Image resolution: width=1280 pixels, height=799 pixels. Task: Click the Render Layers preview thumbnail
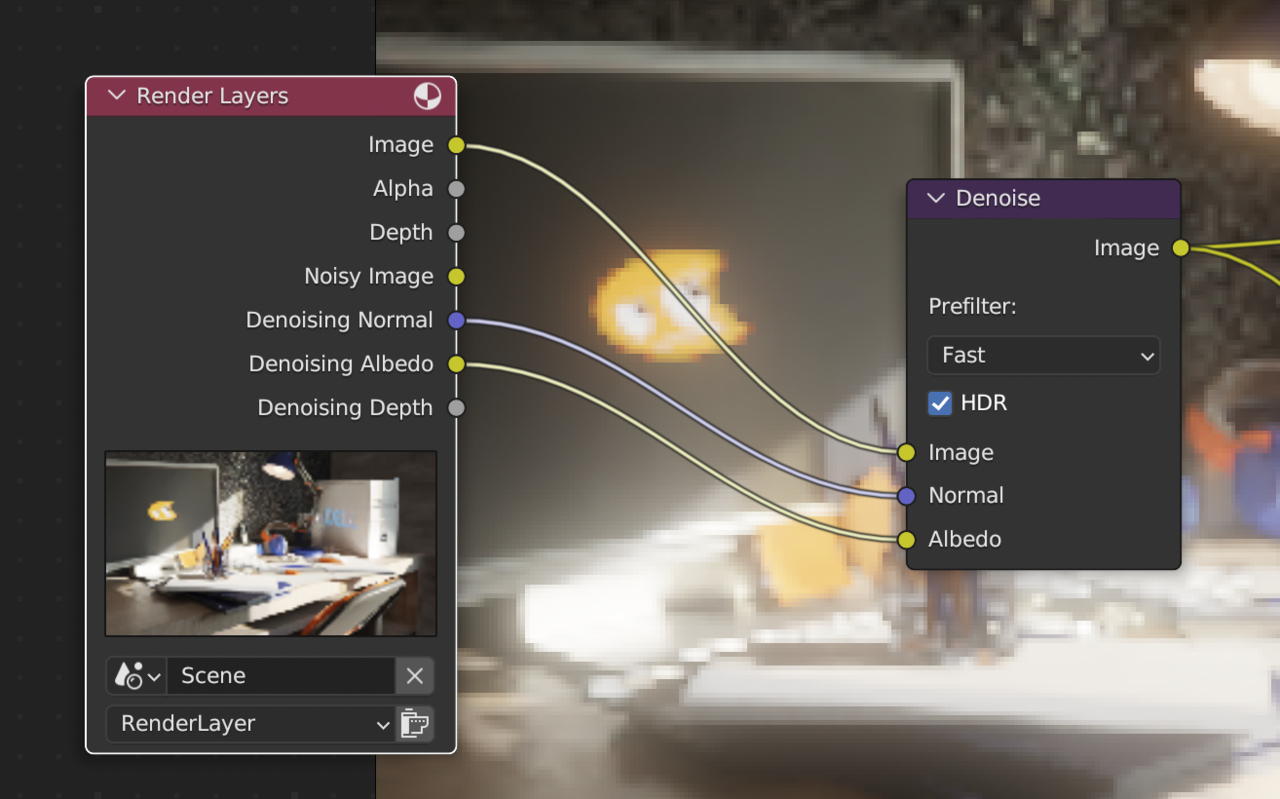271,543
